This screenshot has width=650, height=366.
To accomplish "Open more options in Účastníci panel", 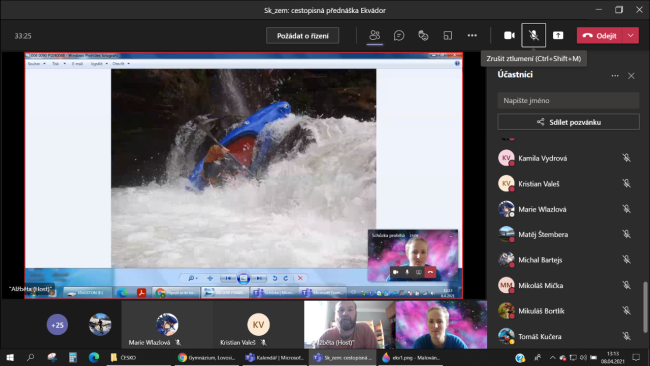I will pos(615,76).
